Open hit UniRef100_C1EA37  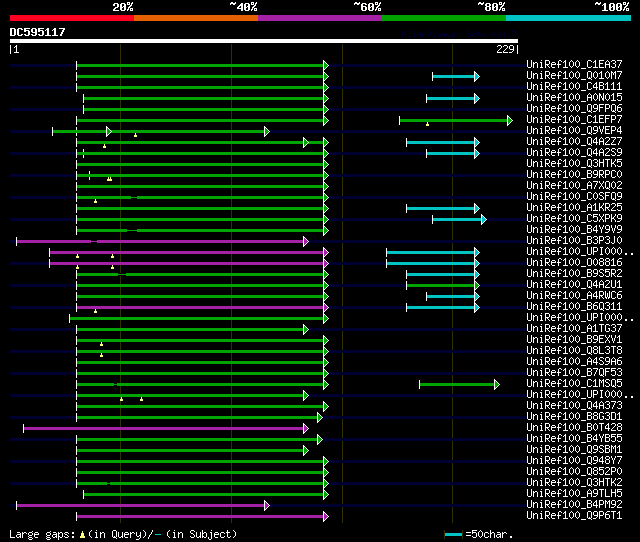point(574,64)
